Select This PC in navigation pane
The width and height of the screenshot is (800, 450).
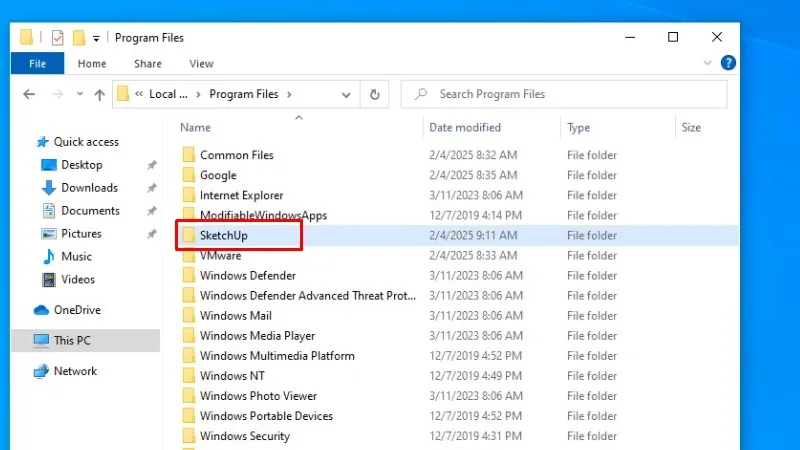72,340
